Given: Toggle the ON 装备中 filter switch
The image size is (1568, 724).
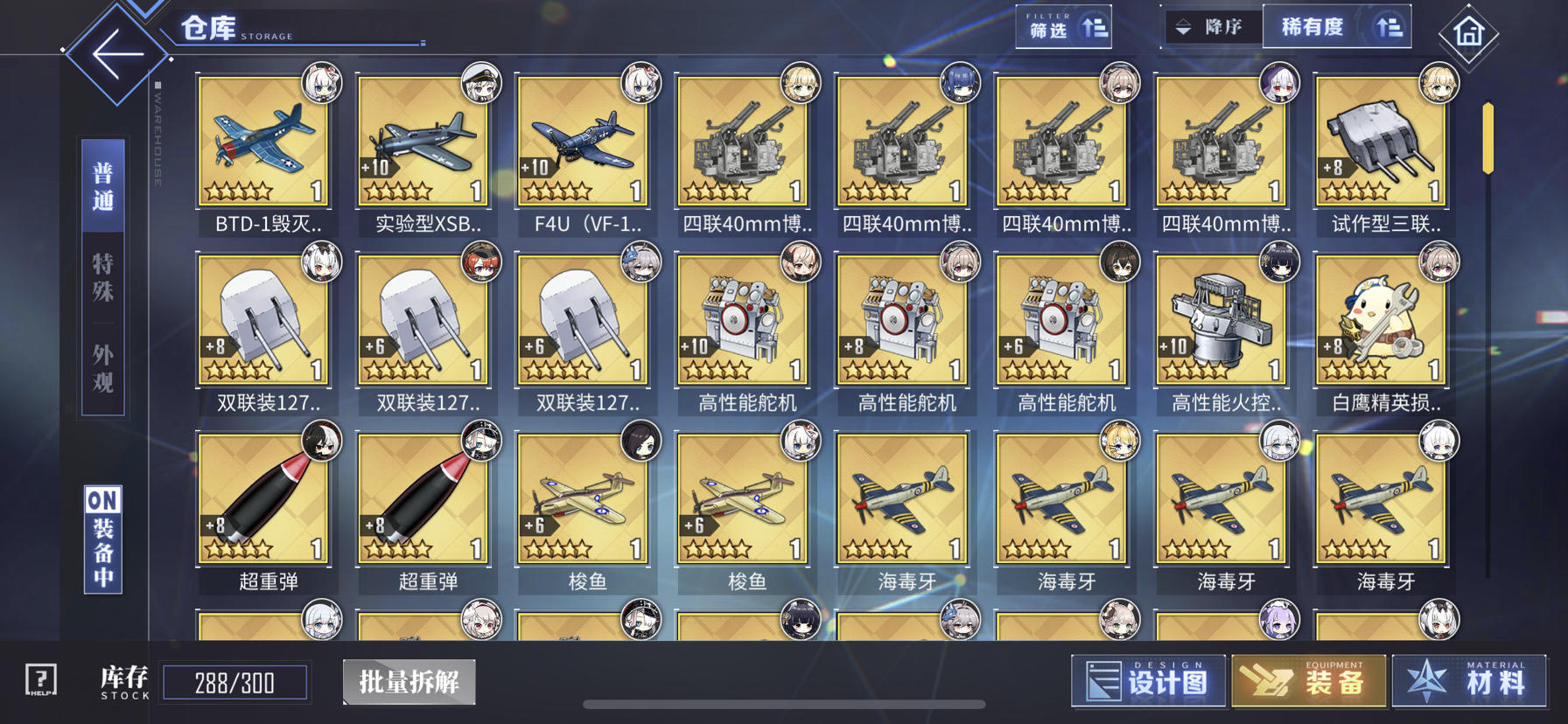Looking at the screenshot, I should coord(102,540).
